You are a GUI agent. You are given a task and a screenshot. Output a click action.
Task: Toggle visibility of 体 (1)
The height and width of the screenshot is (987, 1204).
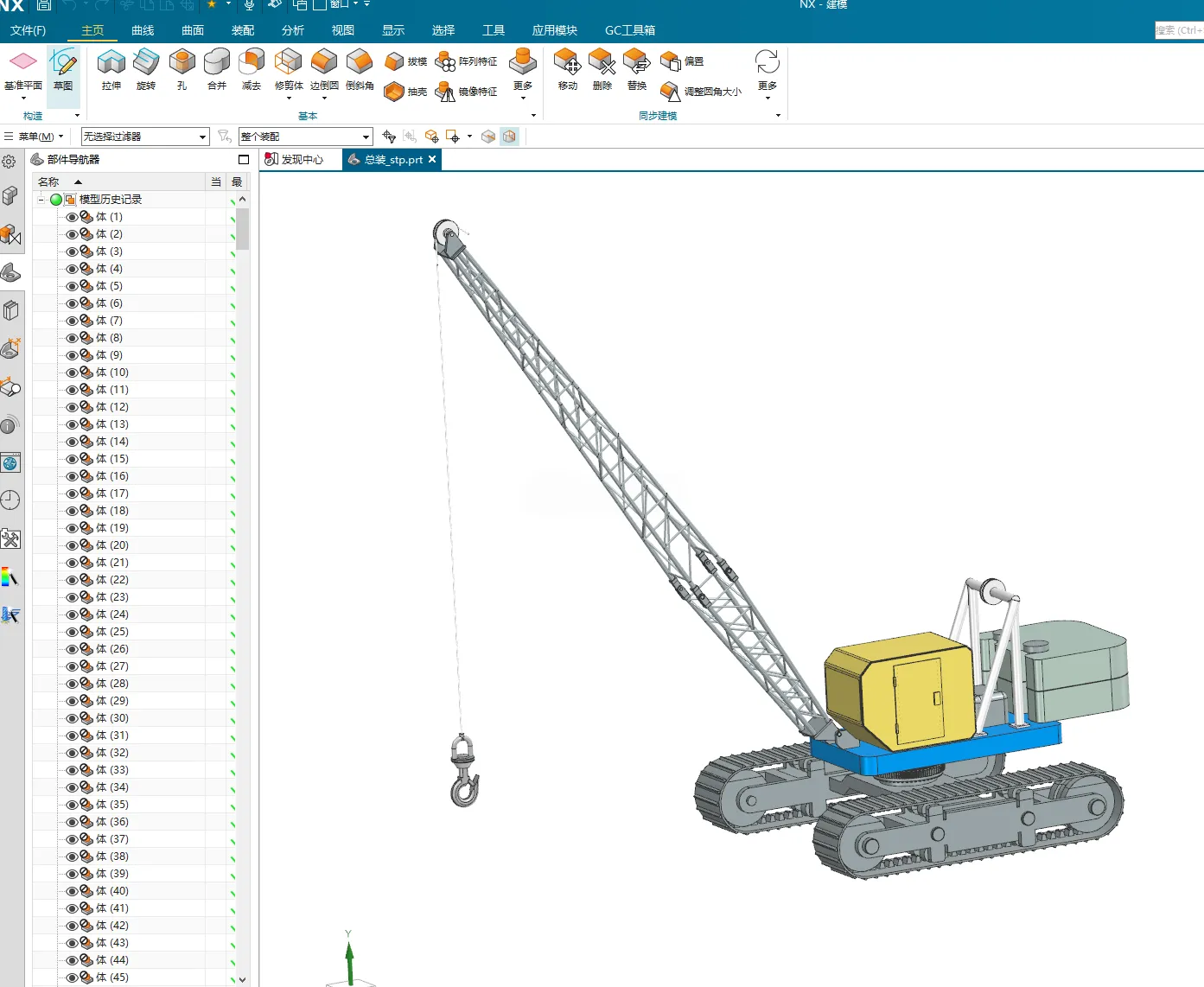(x=72, y=217)
